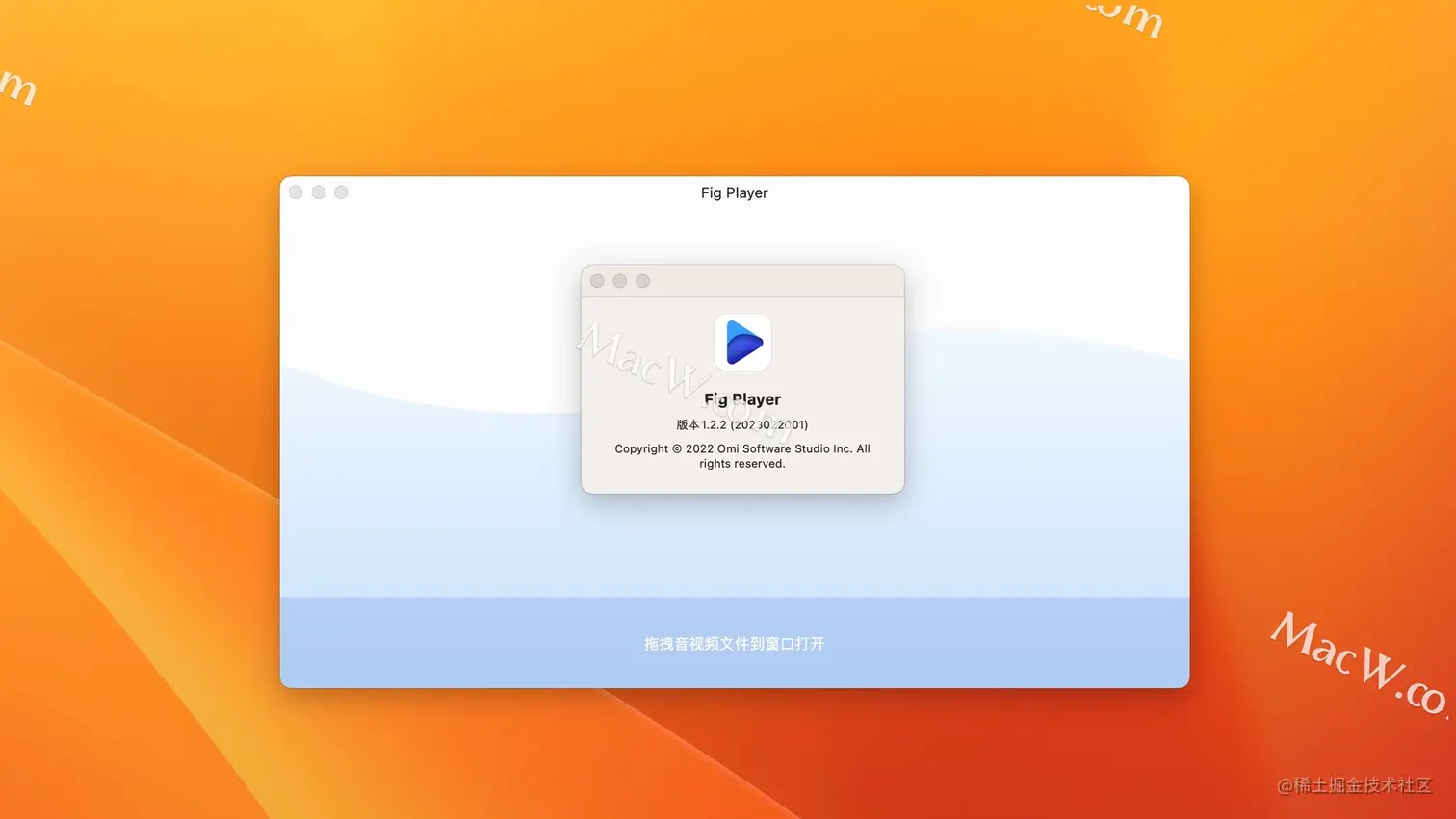Click the Omi Software Studio copyright text

click(x=742, y=456)
